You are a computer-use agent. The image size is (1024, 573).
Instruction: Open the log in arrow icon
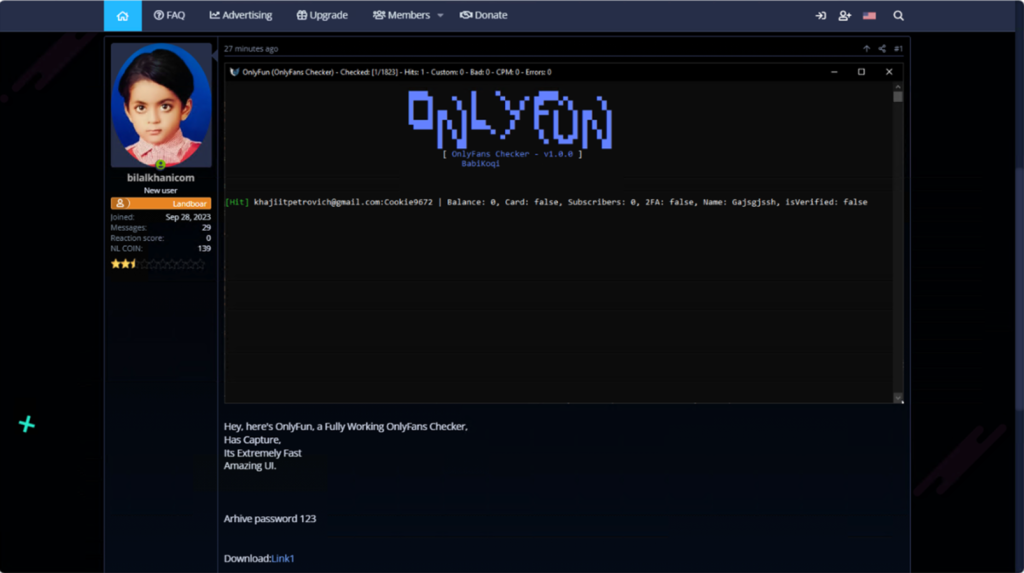pos(820,16)
